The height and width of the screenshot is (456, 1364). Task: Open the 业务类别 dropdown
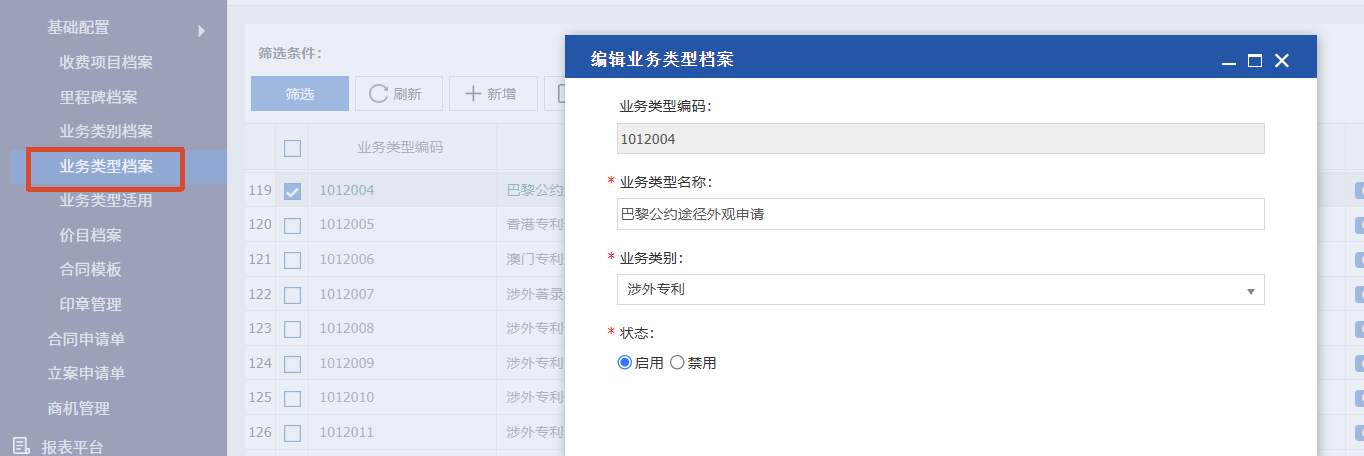941,290
